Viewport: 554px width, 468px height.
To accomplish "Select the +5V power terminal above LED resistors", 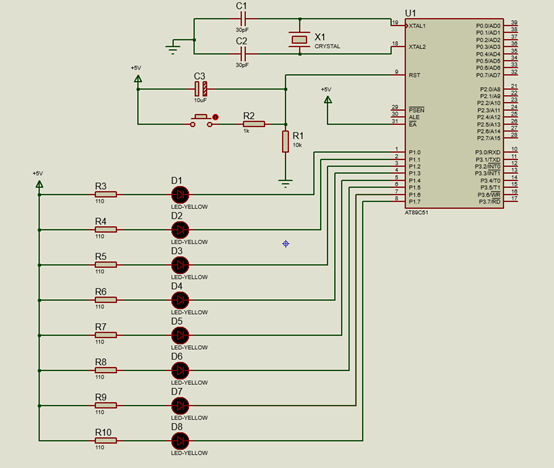I will (40, 184).
